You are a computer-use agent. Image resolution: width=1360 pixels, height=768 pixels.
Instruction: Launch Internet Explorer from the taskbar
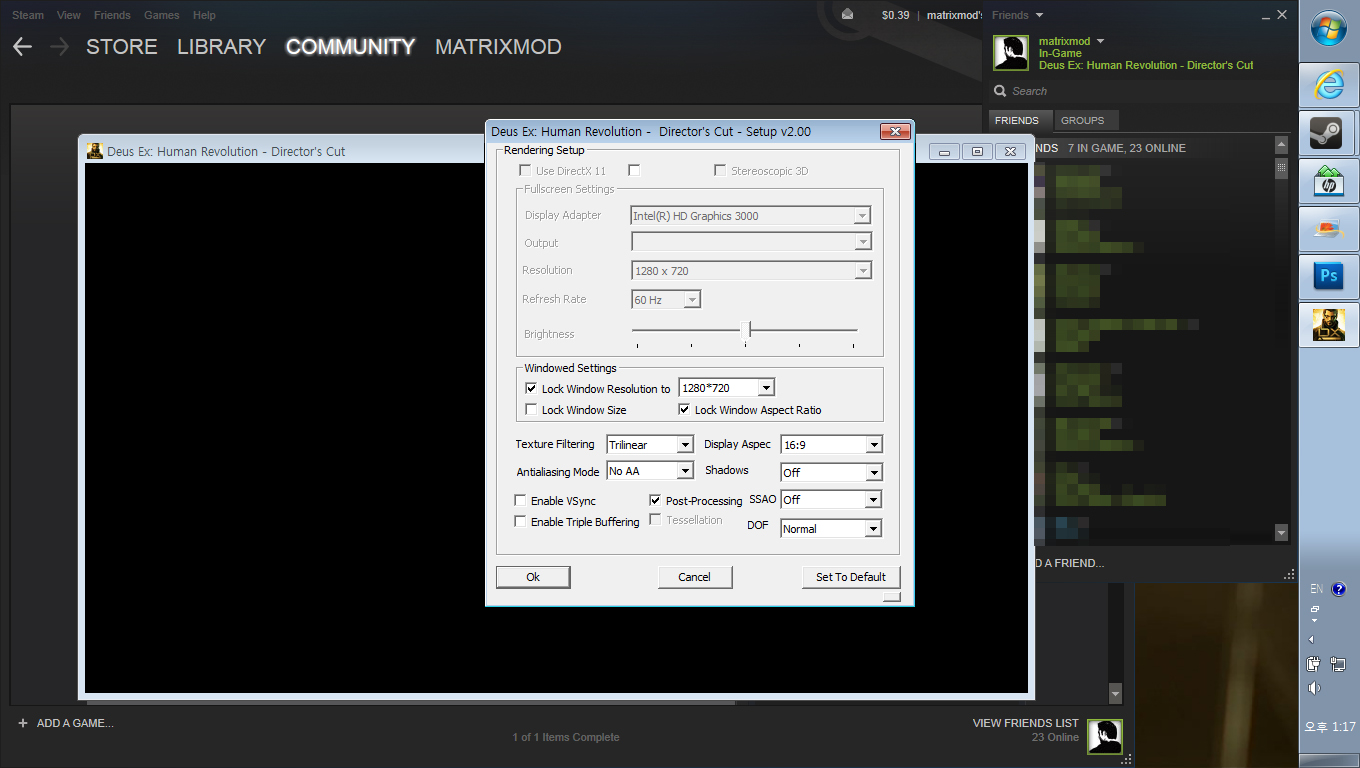click(x=1329, y=85)
